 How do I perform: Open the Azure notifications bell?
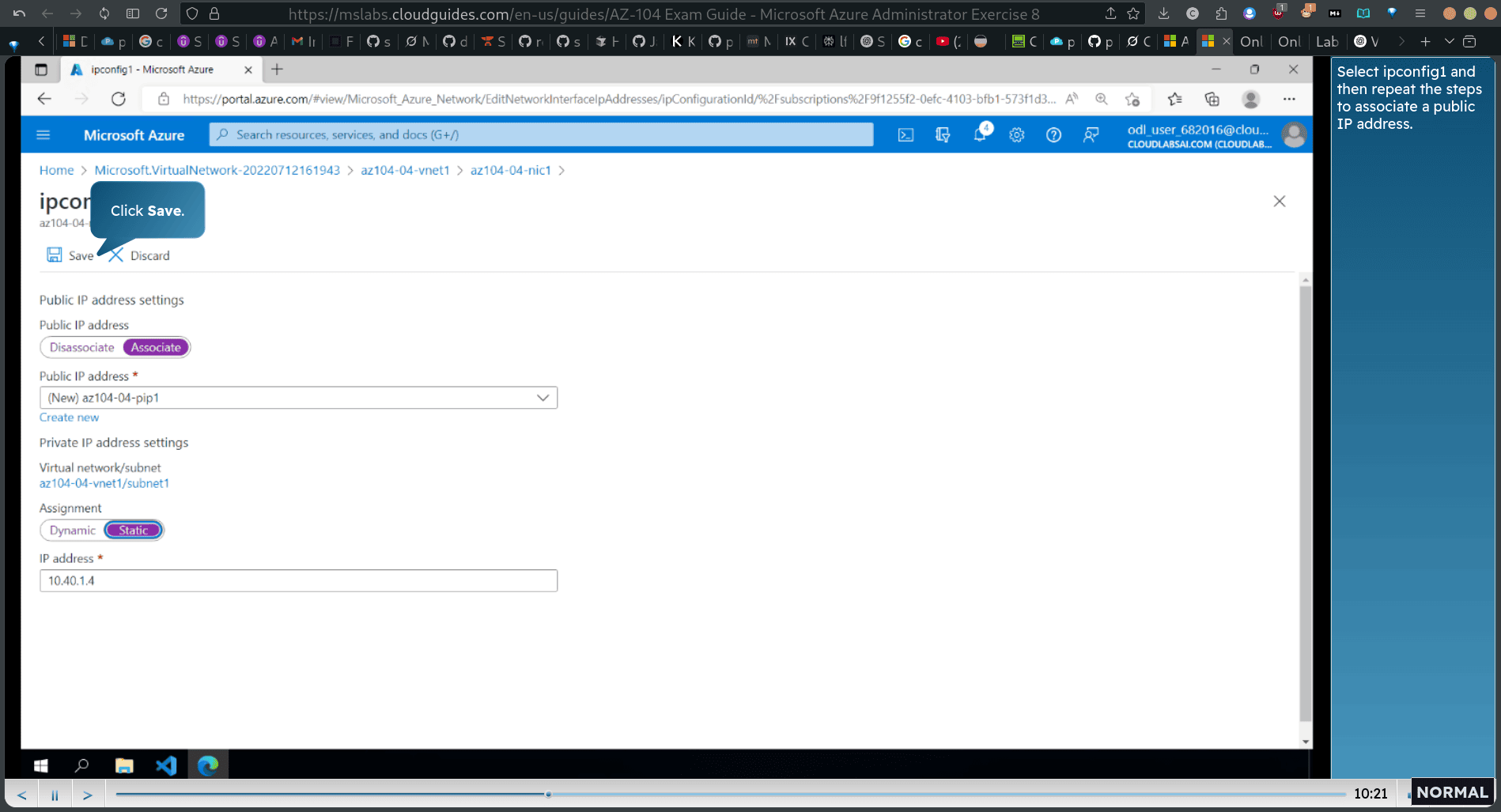click(x=981, y=134)
